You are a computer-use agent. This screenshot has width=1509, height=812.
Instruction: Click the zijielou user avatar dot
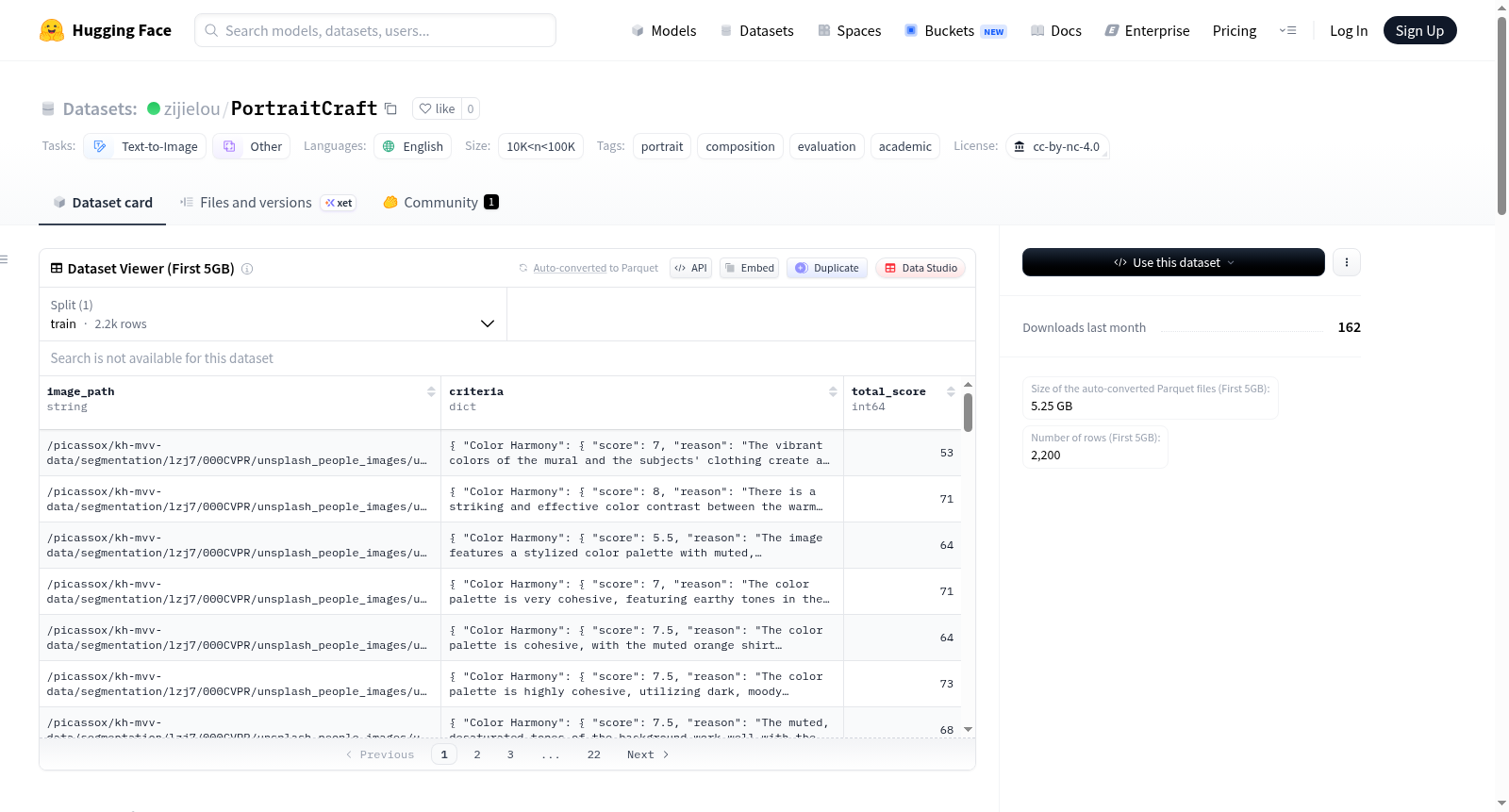click(x=154, y=108)
